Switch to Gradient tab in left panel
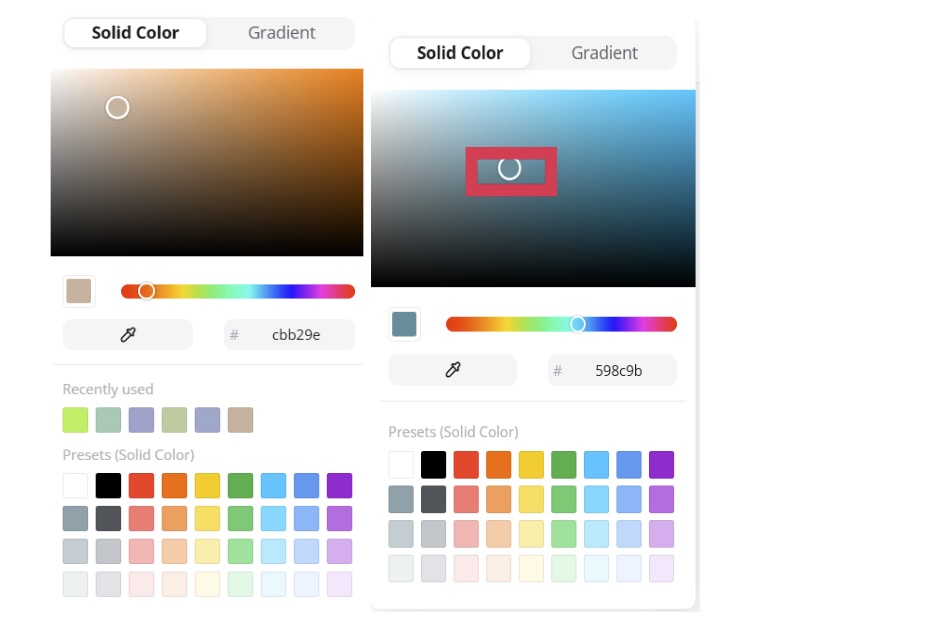The height and width of the screenshot is (618, 926). (281, 33)
